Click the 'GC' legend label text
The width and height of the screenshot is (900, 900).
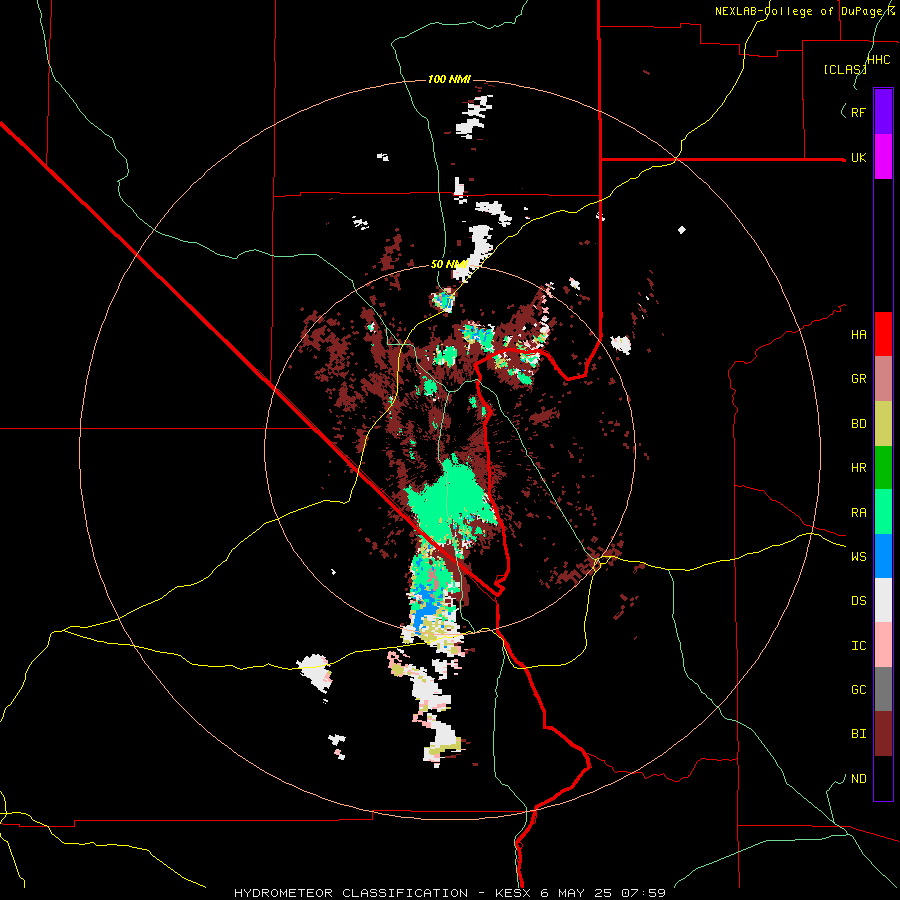858,690
